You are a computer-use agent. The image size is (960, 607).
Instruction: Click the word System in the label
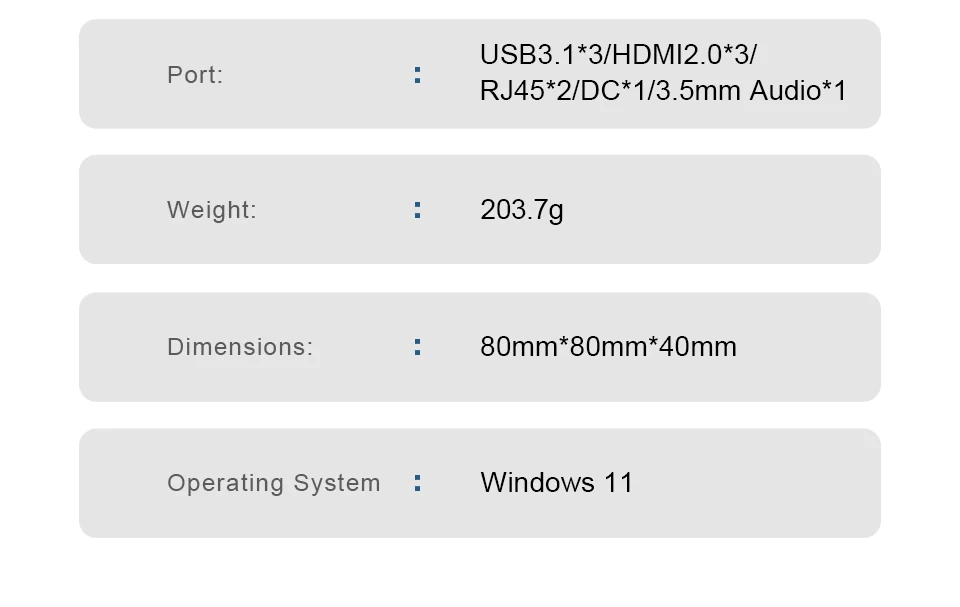(x=337, y=483)
